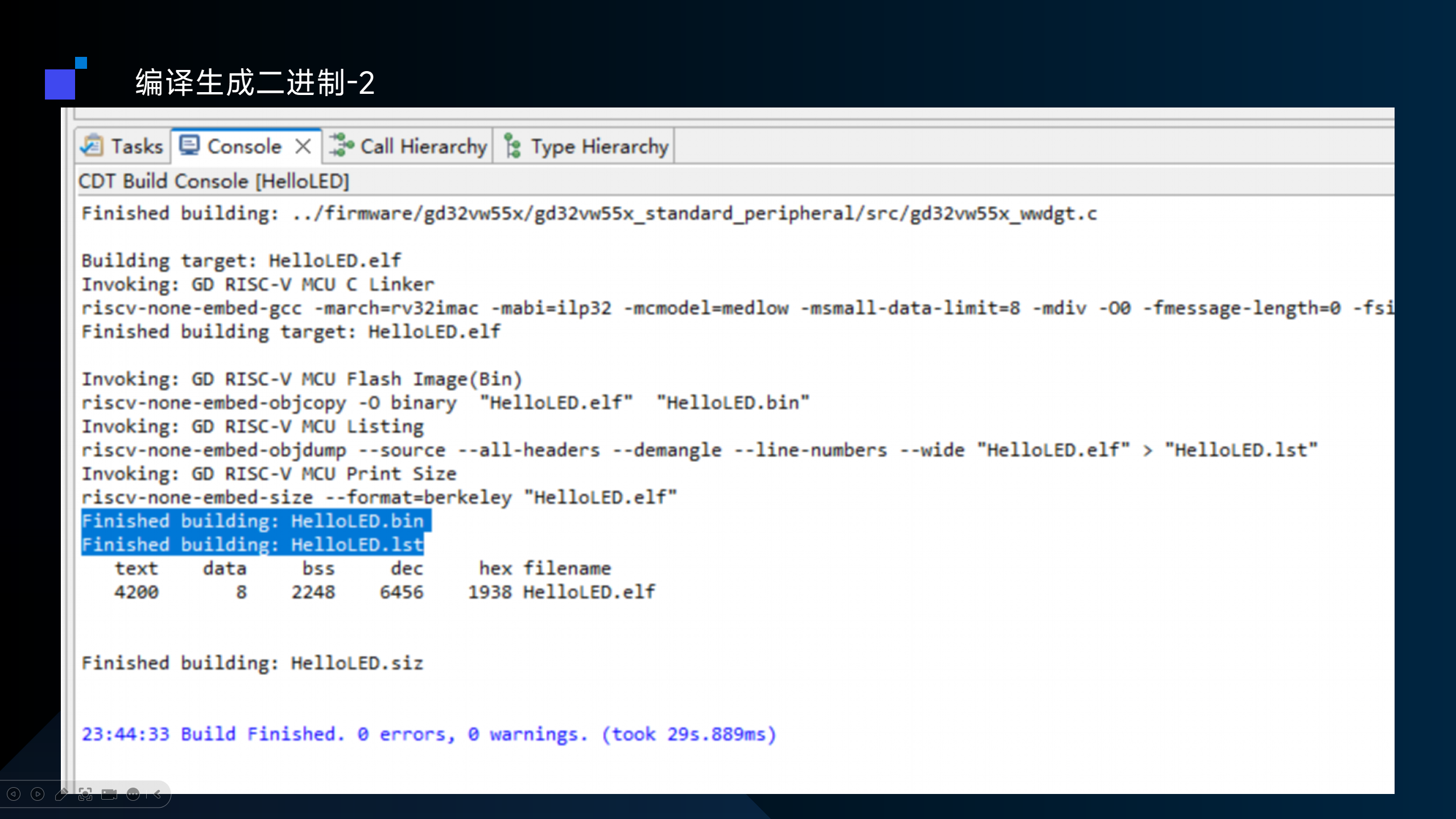Screen dimensions: 1456x819
Task: Click the Type Hierarchy icon
Action: (x=512, y=146)
